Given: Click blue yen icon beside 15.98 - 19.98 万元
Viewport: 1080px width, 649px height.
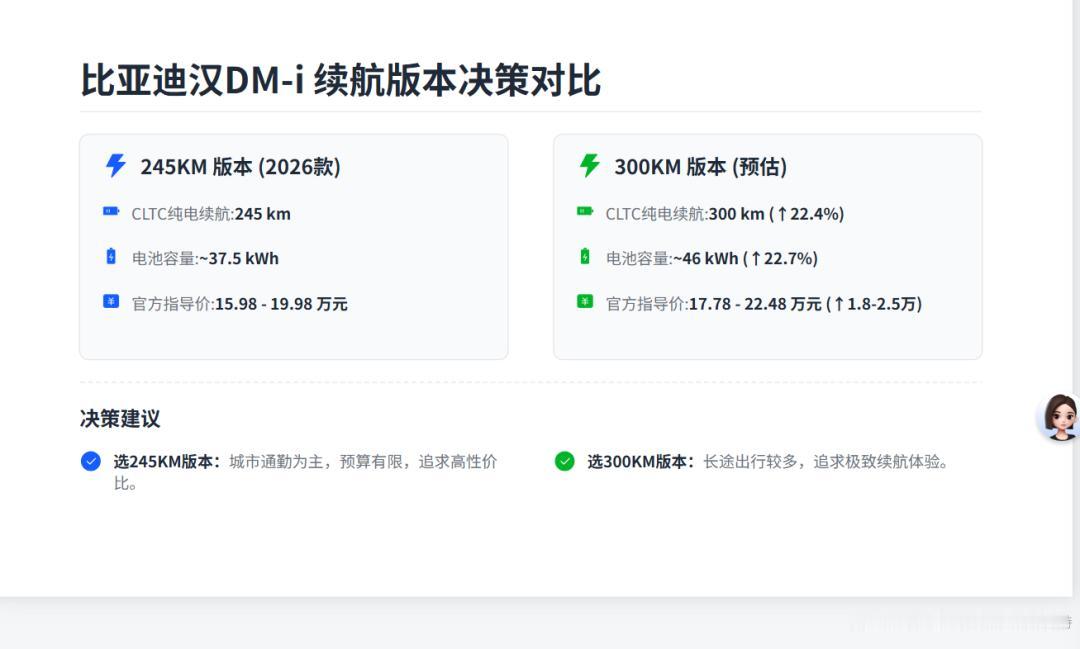Looking at the screenshot, I should [x=111, y=302].
